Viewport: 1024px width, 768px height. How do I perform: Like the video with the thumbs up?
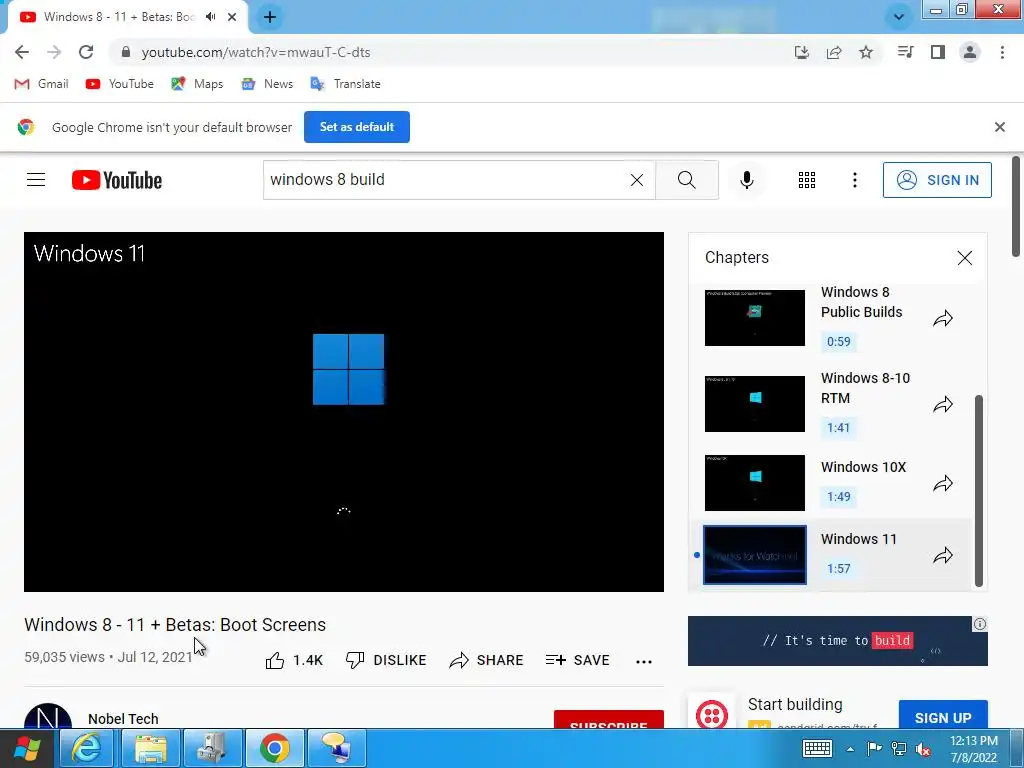point(294,660)
